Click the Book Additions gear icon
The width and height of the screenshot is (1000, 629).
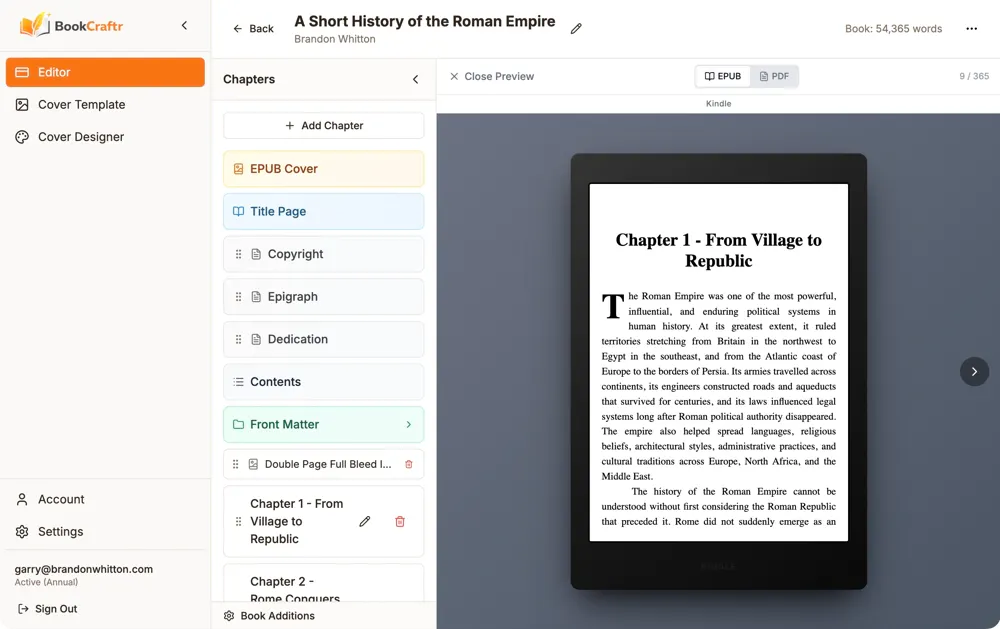click(229, 616)
